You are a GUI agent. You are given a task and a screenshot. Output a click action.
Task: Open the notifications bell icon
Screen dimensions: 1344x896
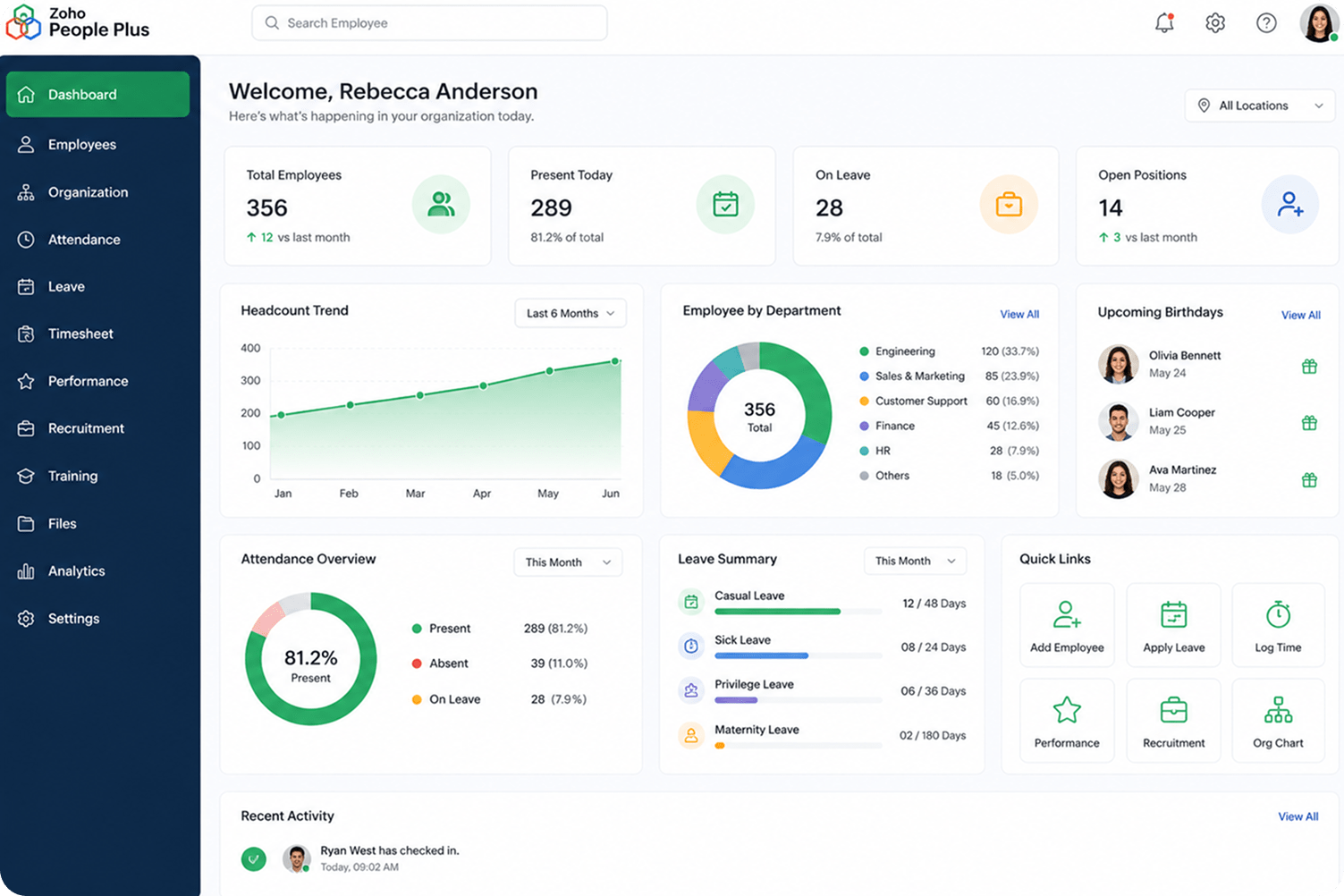(x=1164, y=23)
